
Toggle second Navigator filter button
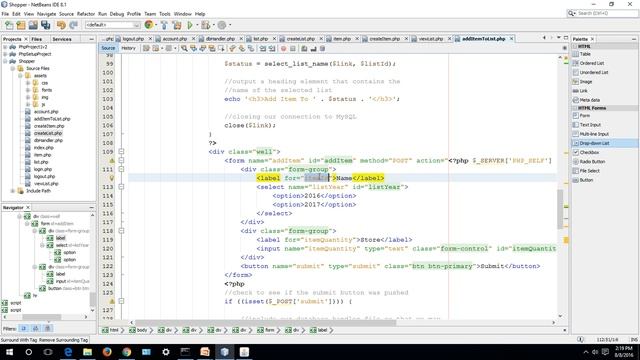pyautogui.click(x=36, y=329)
